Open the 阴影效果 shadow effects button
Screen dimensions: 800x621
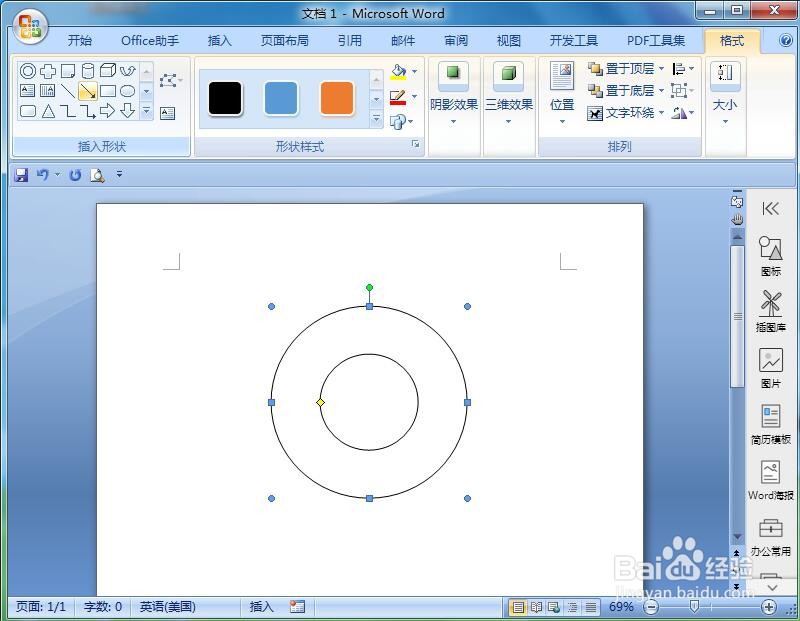[453, 93]
